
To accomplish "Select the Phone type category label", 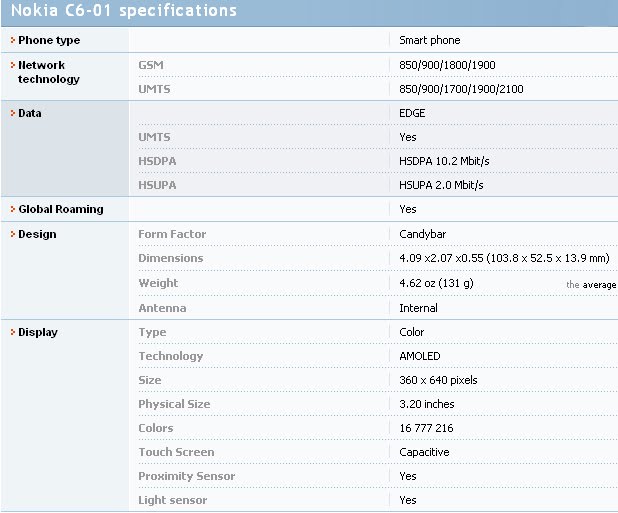I will [49, 40].
